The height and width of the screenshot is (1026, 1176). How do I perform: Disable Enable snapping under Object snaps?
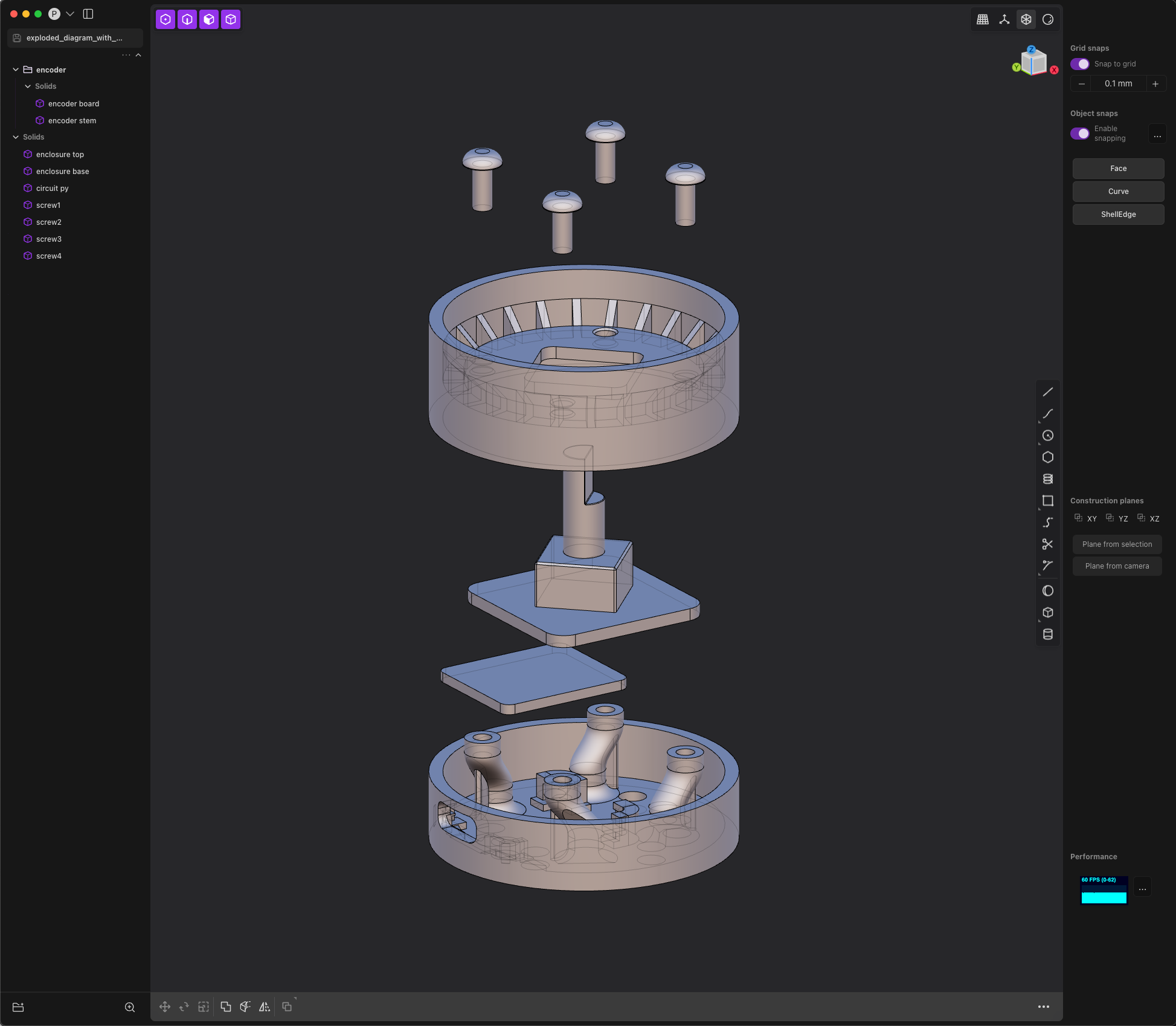click(x=1080, y=134)
